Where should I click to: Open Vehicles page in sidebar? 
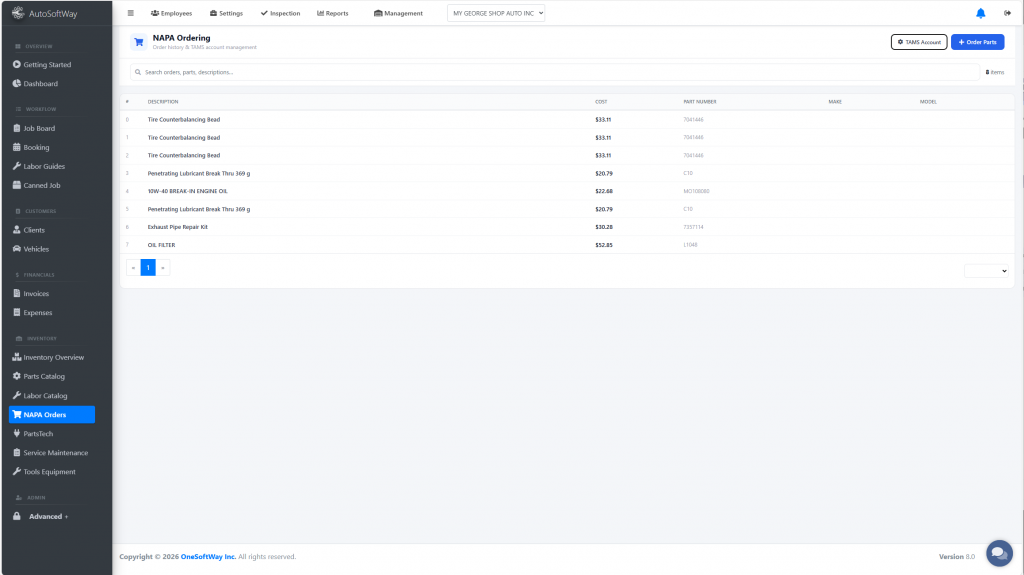pyautogui.click(x=36, y=249)
